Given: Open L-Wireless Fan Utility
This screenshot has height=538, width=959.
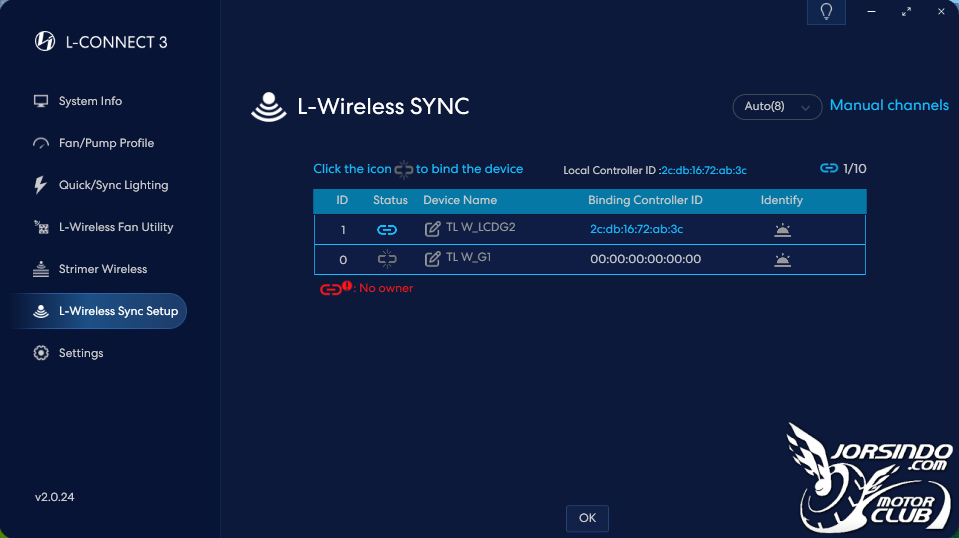Looking at the screenshot, I should click(116, 227).
